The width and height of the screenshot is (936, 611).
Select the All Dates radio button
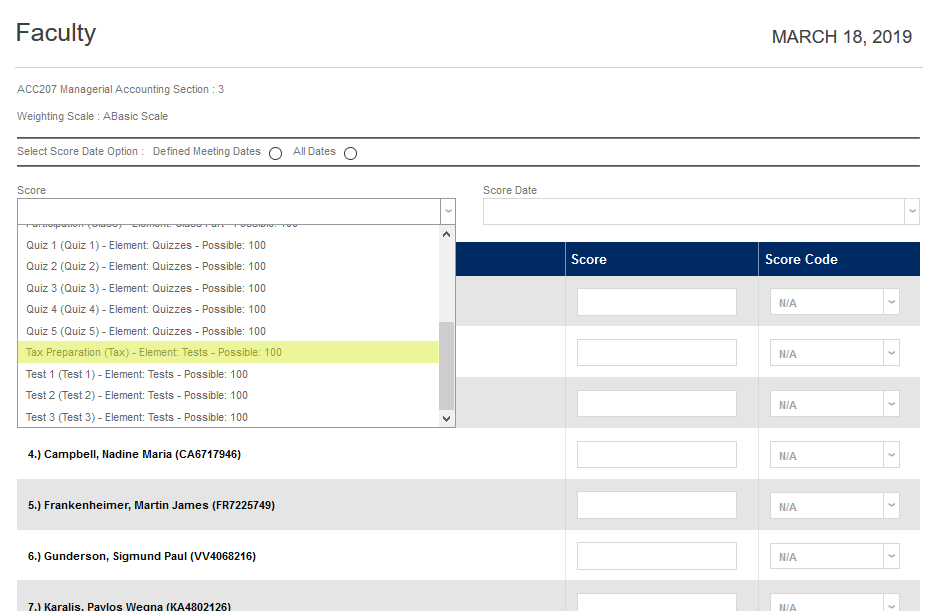pos(350,153)
